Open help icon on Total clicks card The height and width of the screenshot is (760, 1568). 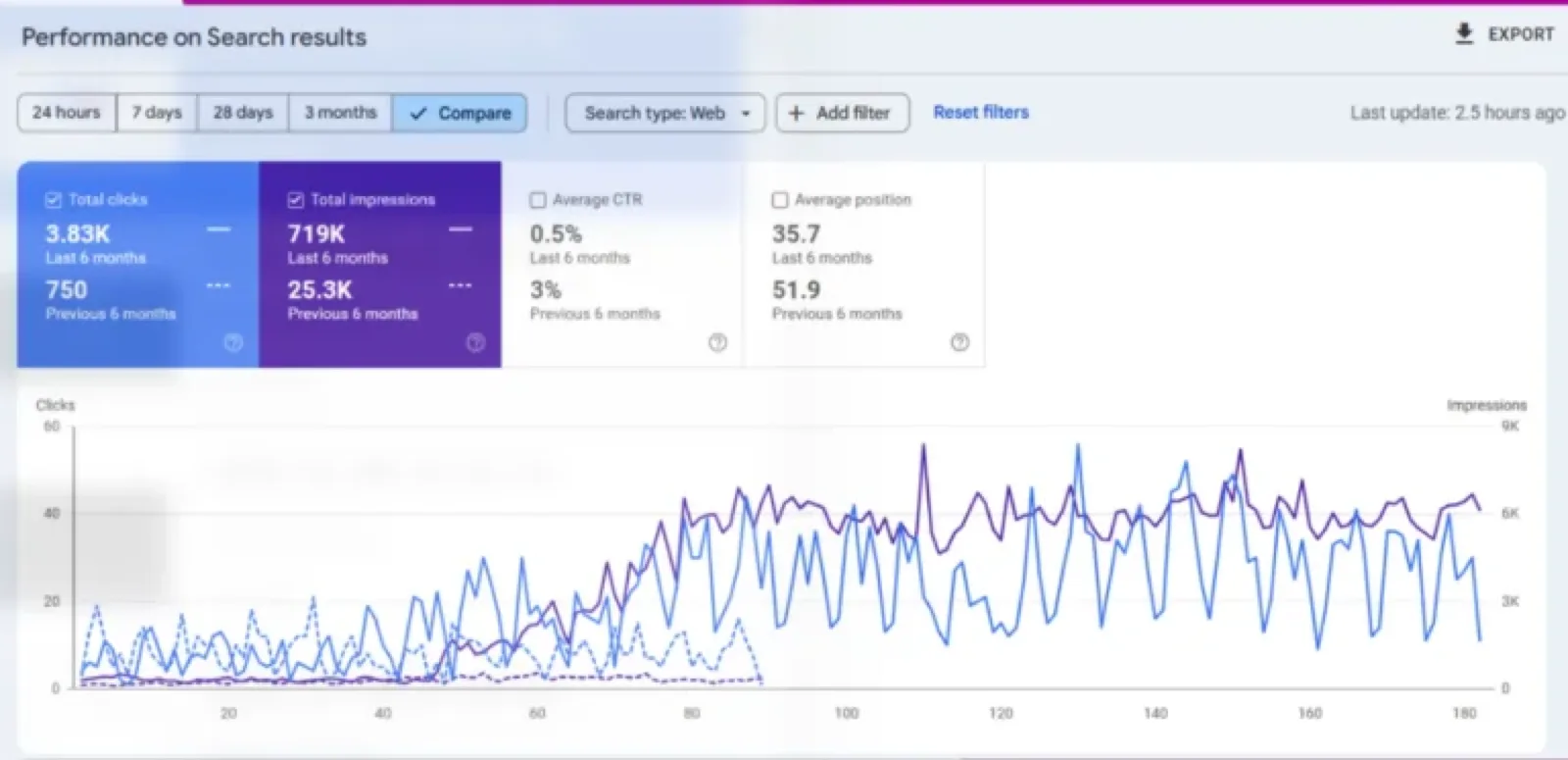click(x=233, y=342)
